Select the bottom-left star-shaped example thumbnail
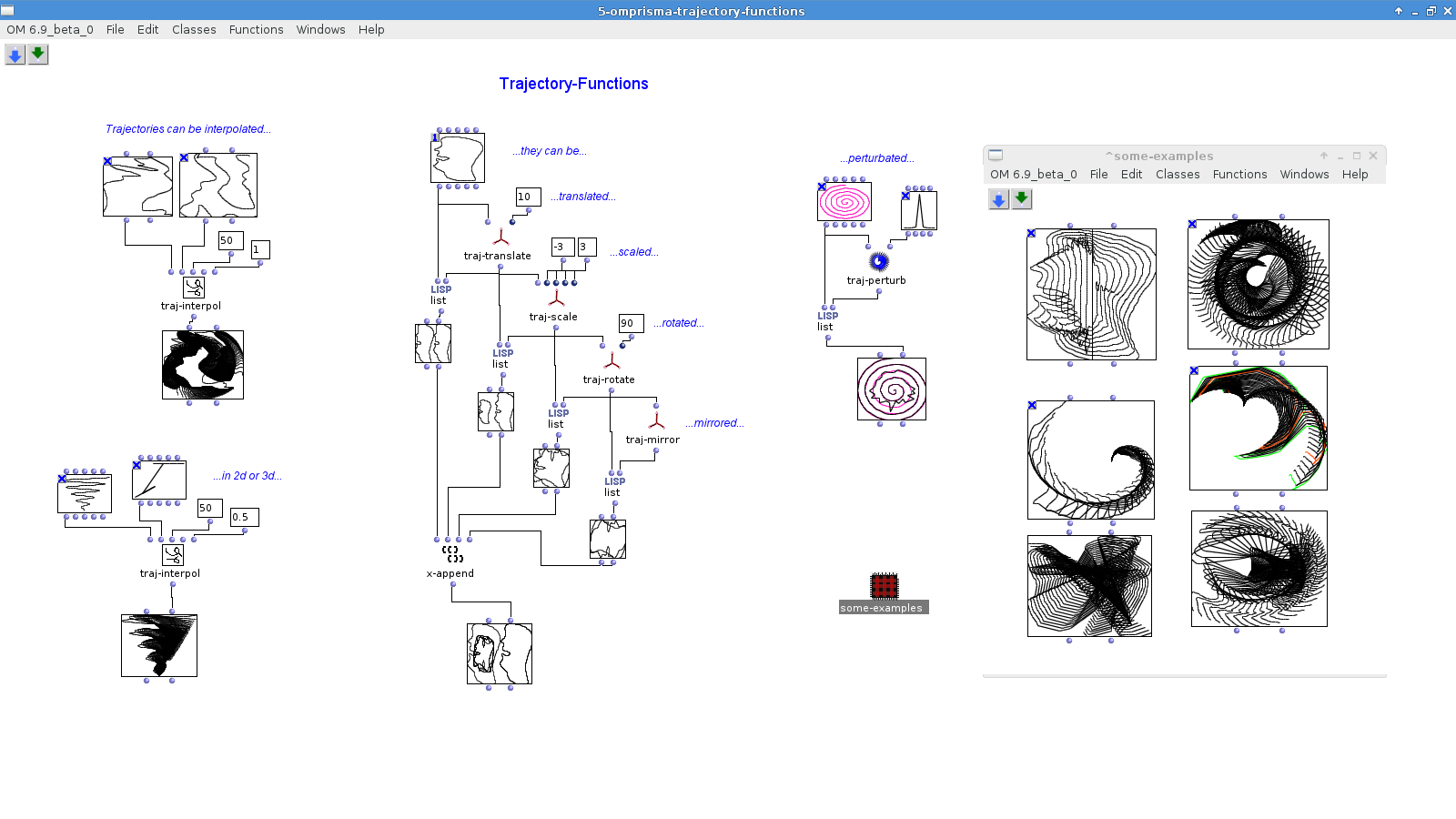Screen dimensions: 1456x819 [x=1089, y=586]
